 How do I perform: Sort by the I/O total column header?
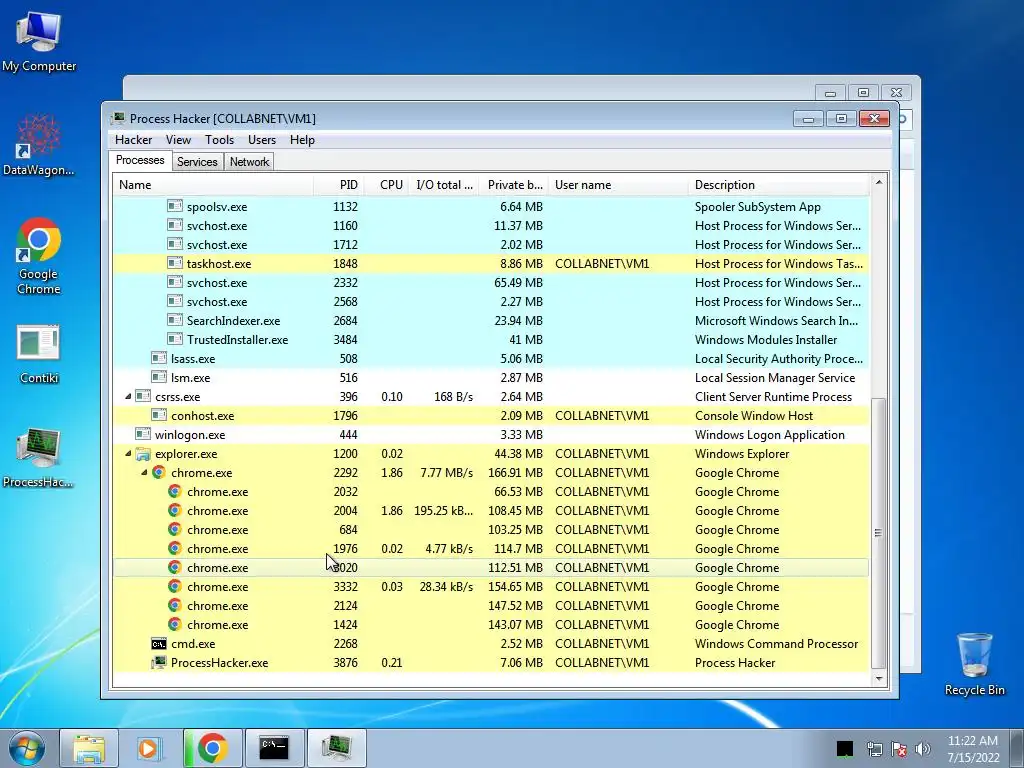click(x=444, y=185)
